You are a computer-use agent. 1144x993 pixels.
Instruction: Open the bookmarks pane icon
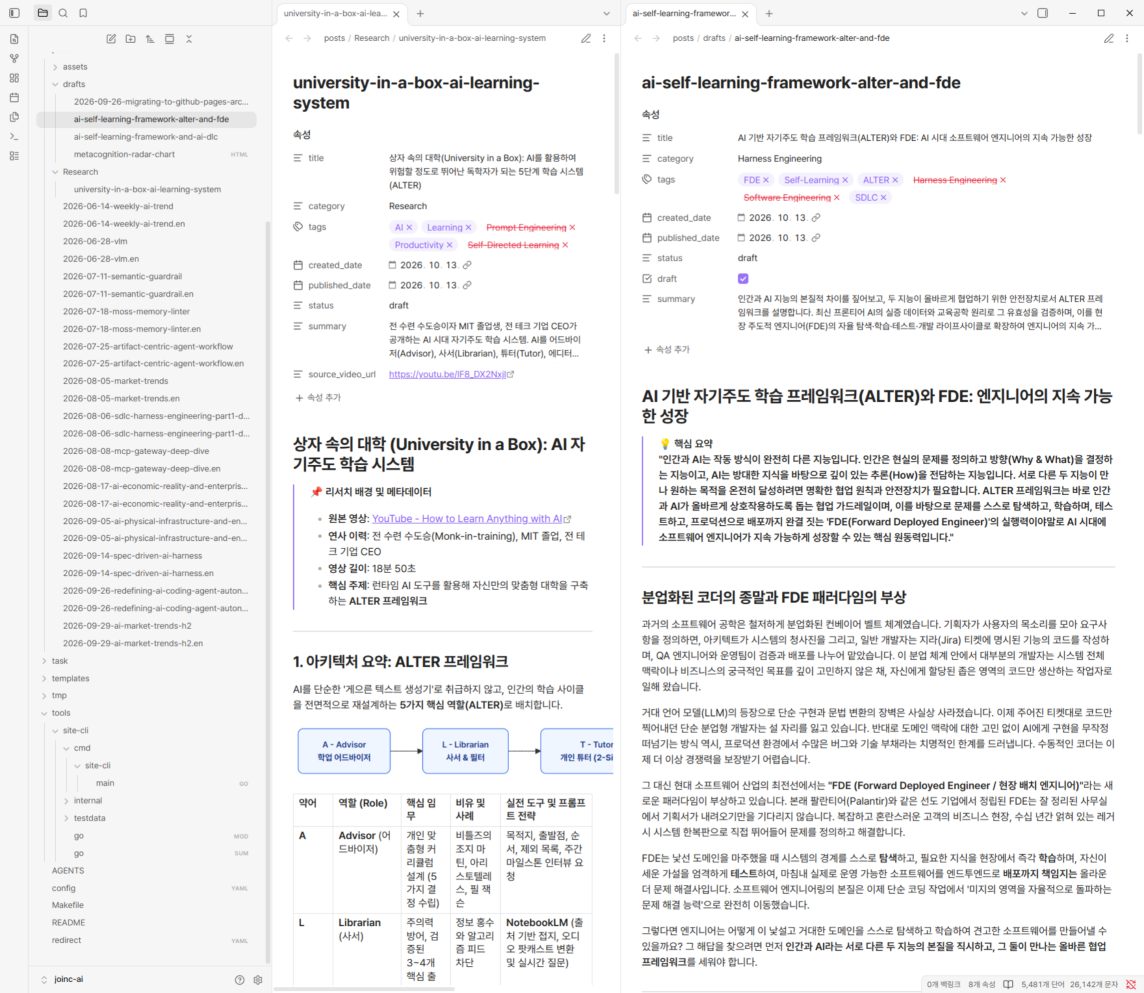coord(83,13)
